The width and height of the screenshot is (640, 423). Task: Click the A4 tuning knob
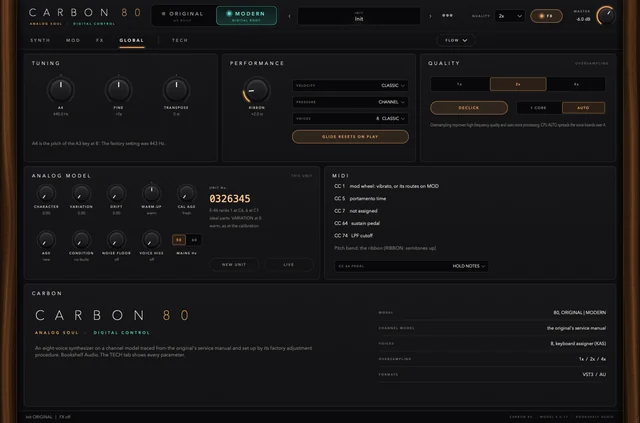[x=60, y=90]
